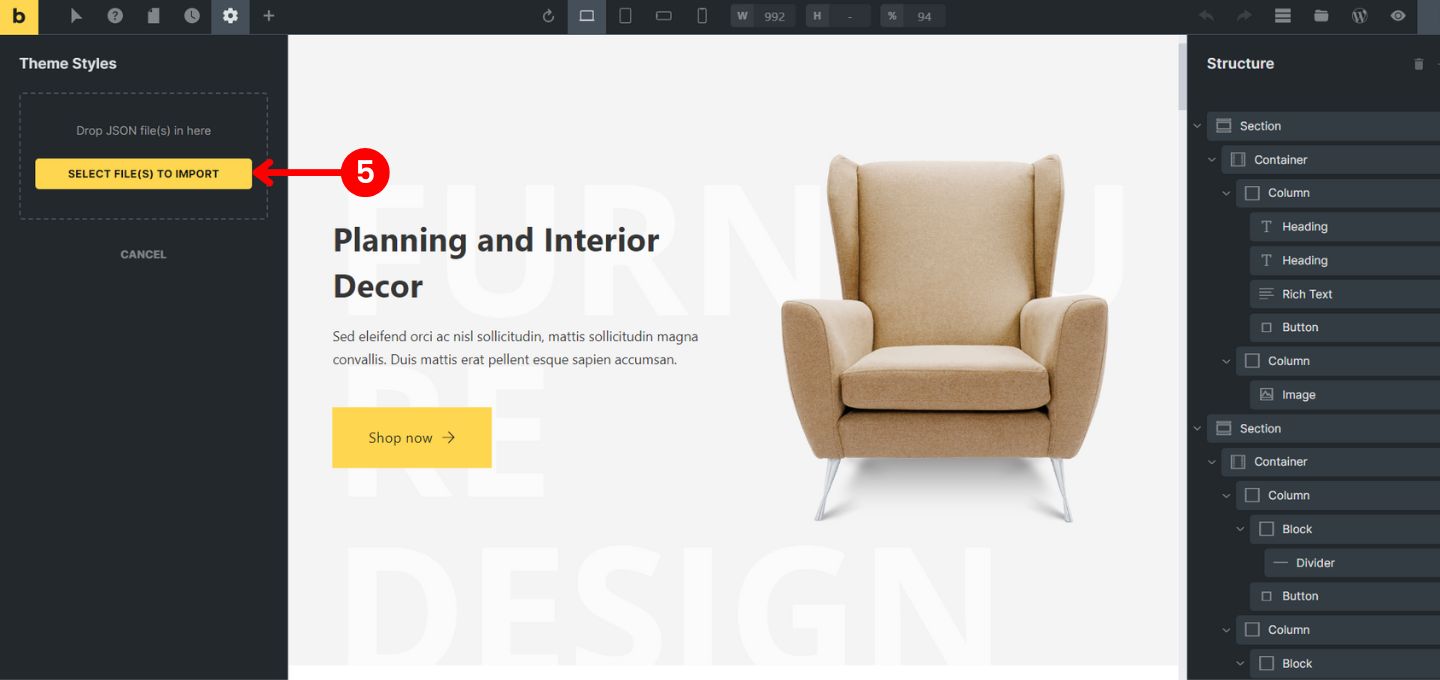The height and width of the screenshot is (680, 1440).
Task: Open the templates folder icon
Action: (1321, 16)
